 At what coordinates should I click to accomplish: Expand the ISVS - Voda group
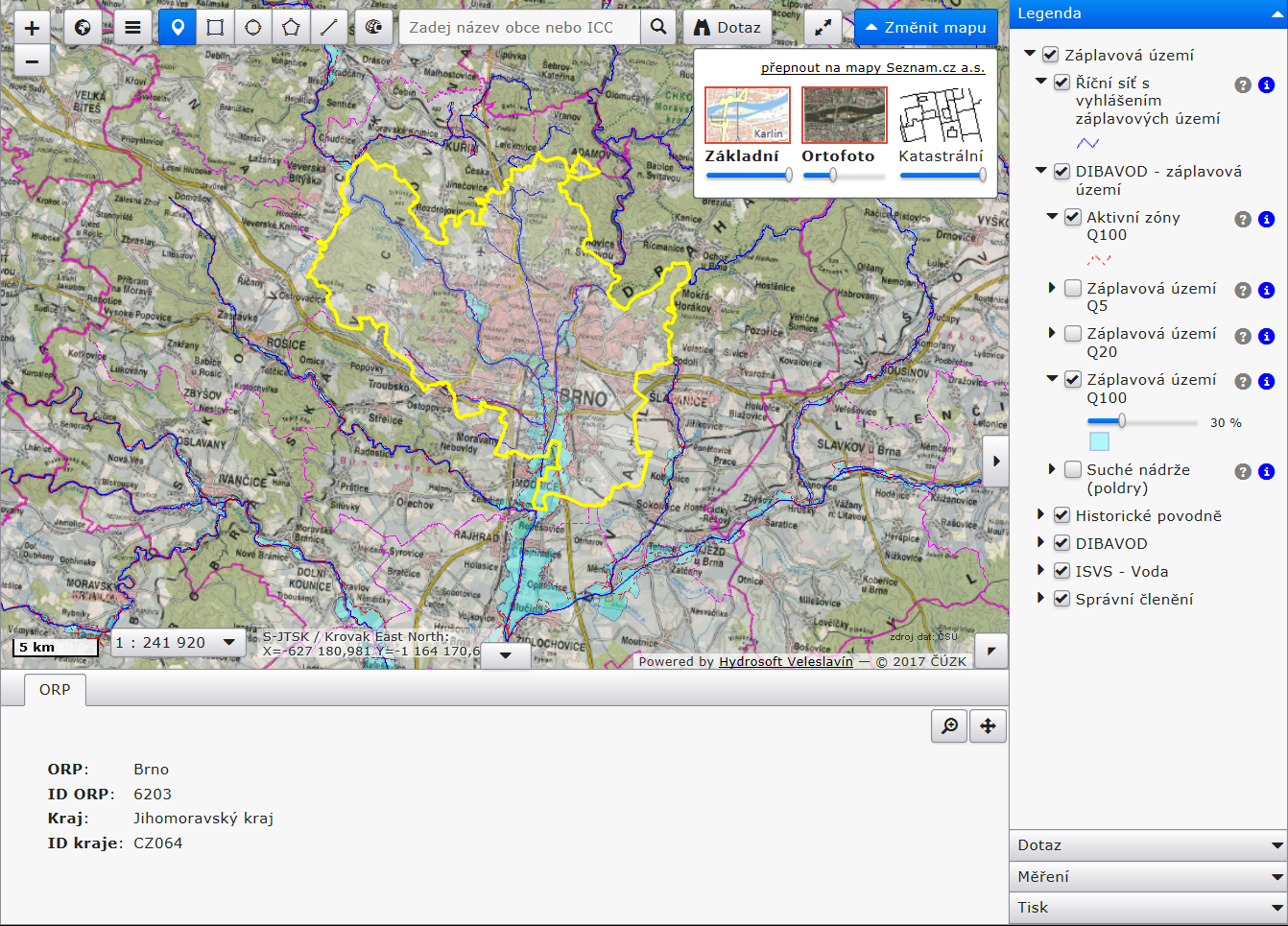1041,570
